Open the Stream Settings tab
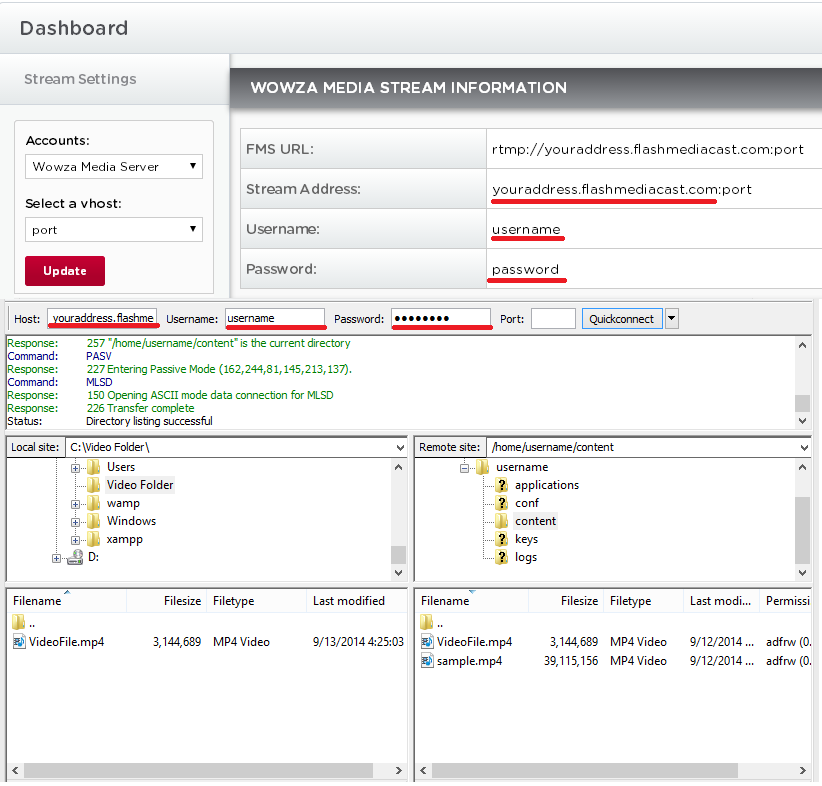This screenshot has height=786, width=822. click(80, 79)
